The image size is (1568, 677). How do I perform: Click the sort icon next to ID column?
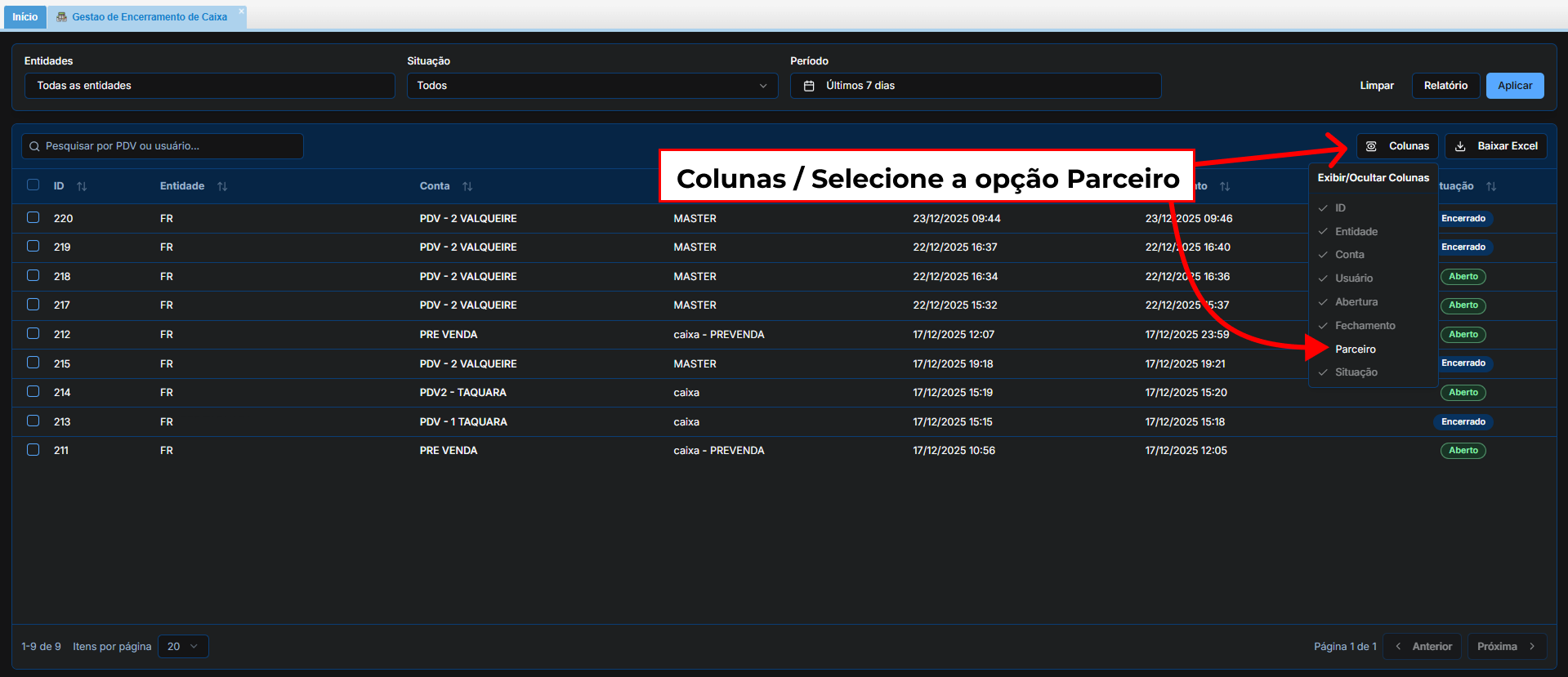(82, 187)
